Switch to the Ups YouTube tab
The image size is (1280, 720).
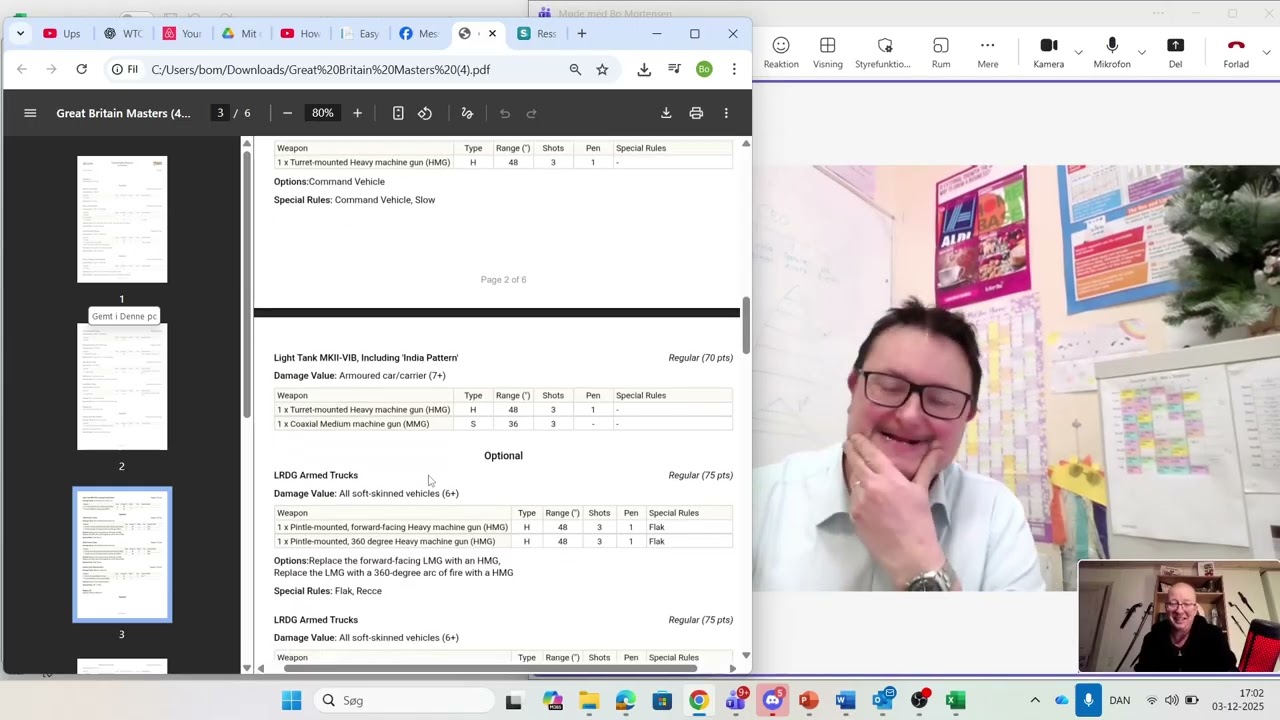pos(62,33)
